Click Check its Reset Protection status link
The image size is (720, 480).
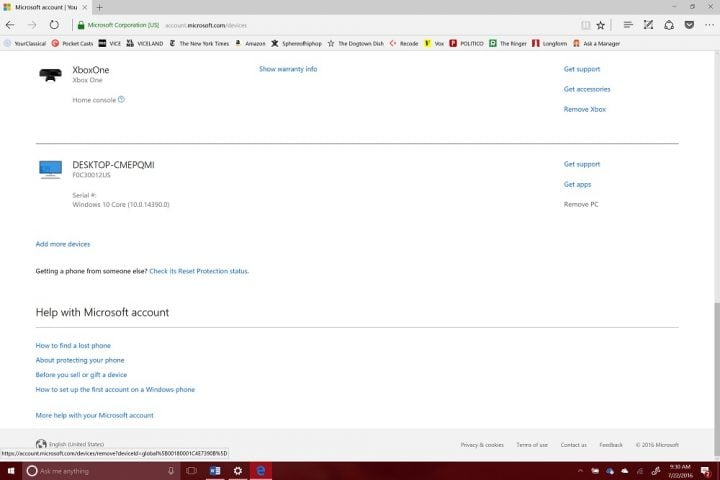coord(199,271)
